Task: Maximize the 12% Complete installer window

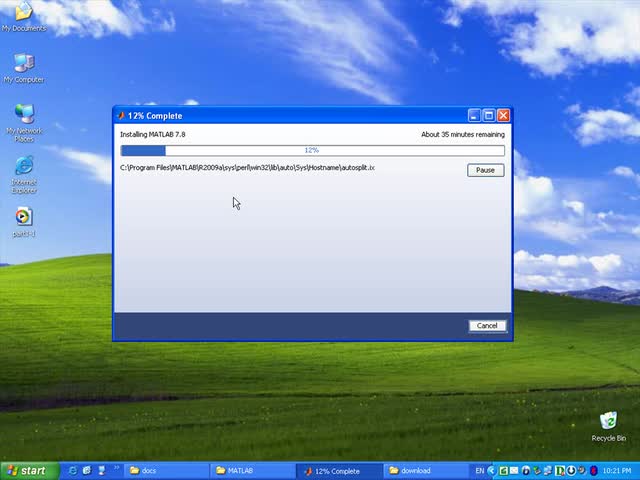Action: pos(489,116)
